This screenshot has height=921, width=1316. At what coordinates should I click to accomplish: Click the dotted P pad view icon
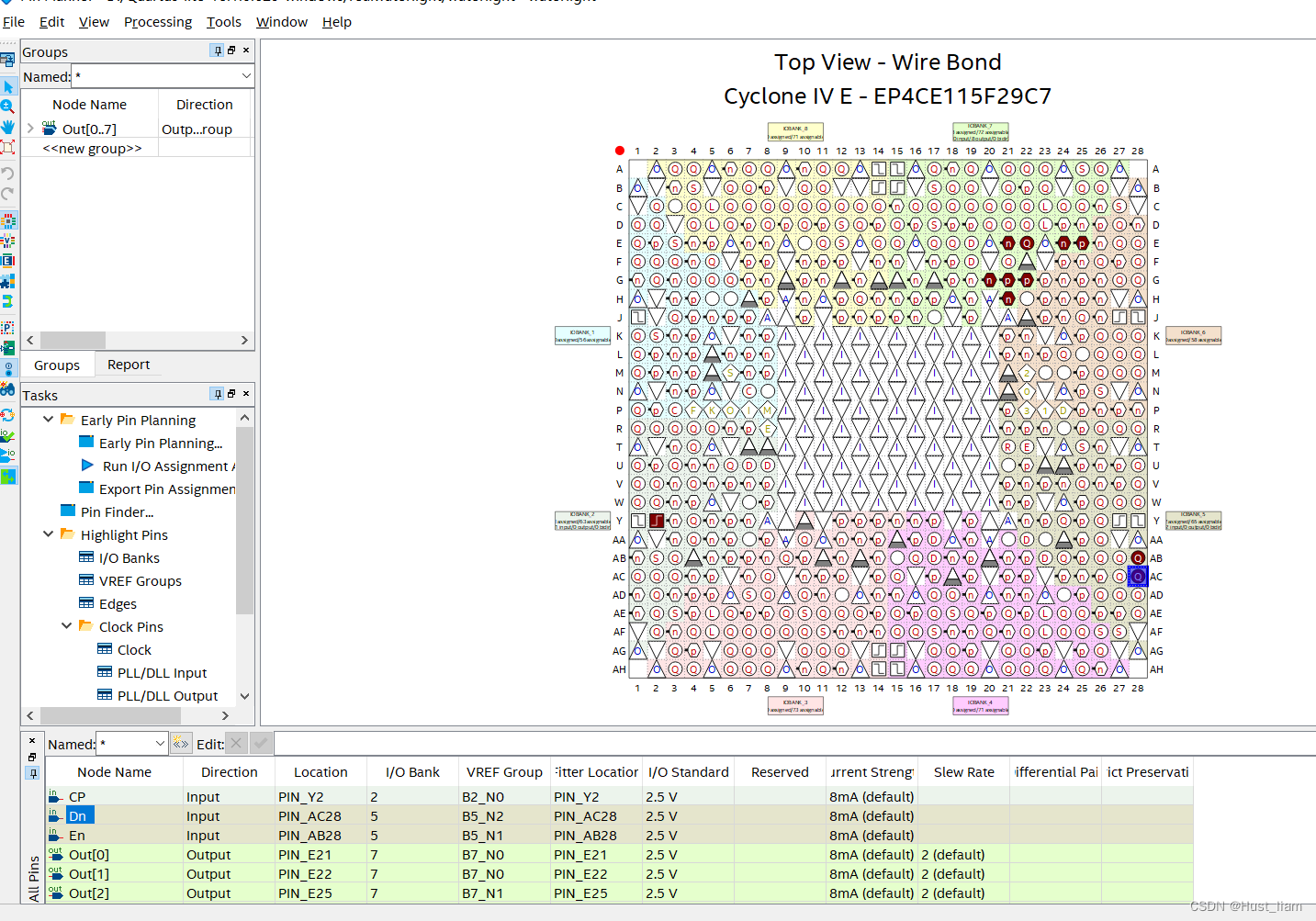(8, 328)
